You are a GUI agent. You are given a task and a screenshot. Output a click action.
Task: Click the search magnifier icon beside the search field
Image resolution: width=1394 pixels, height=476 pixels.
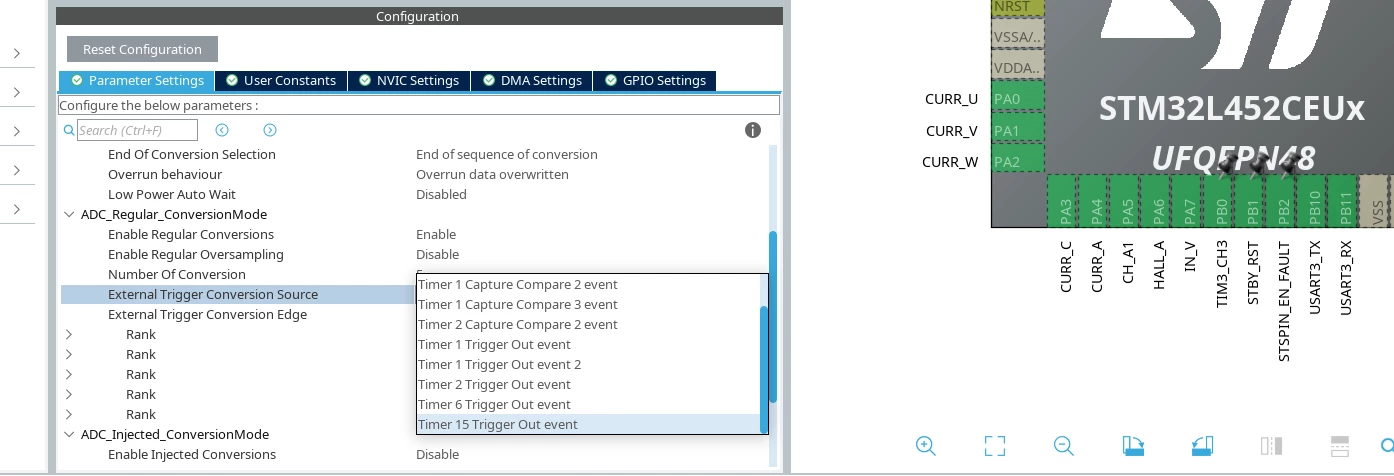coord(69,130)
